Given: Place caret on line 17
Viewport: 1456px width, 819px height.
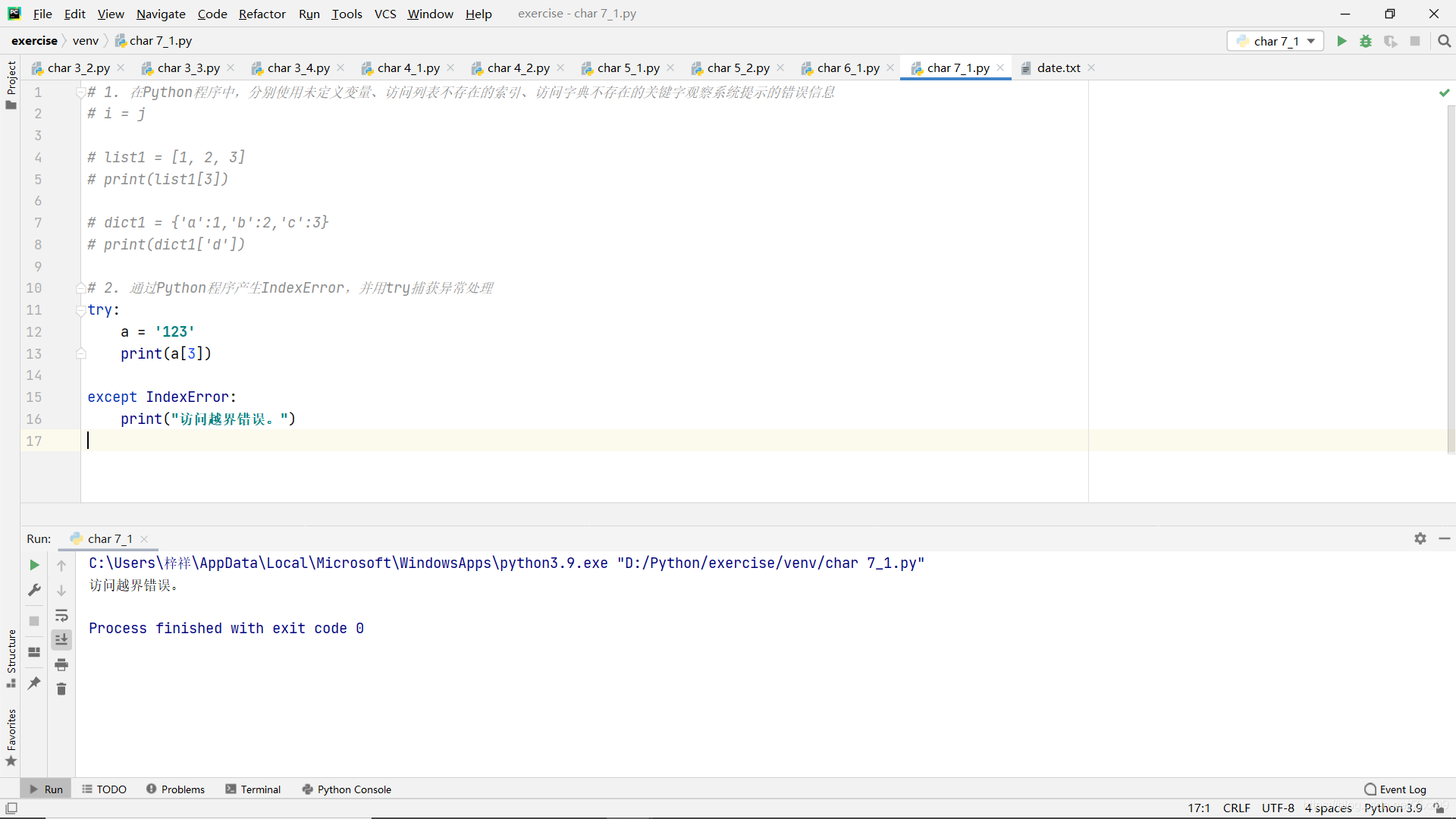Looking at the screenshot, I should click(x=584, y=441).
